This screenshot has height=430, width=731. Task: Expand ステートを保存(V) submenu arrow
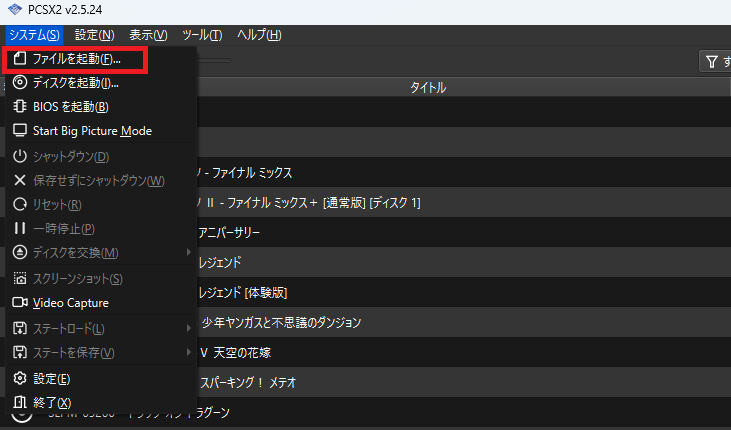coord(188,352)
